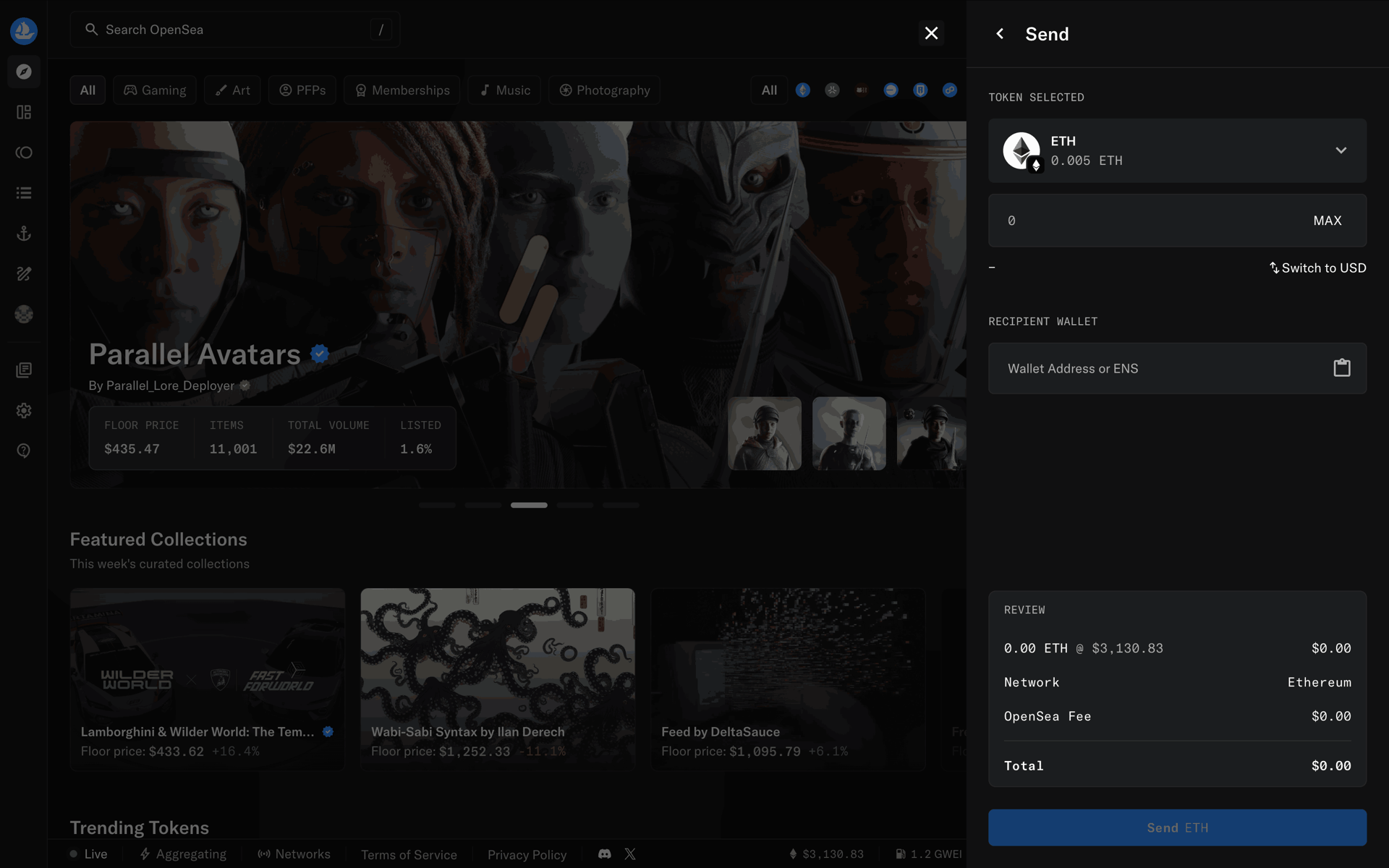Image resolution: width=1389 pixels, height=868 pixels.
Task: Open Wabi-Sabi Syntax by Ilan Derech card
Action: (x=498, y=679)
